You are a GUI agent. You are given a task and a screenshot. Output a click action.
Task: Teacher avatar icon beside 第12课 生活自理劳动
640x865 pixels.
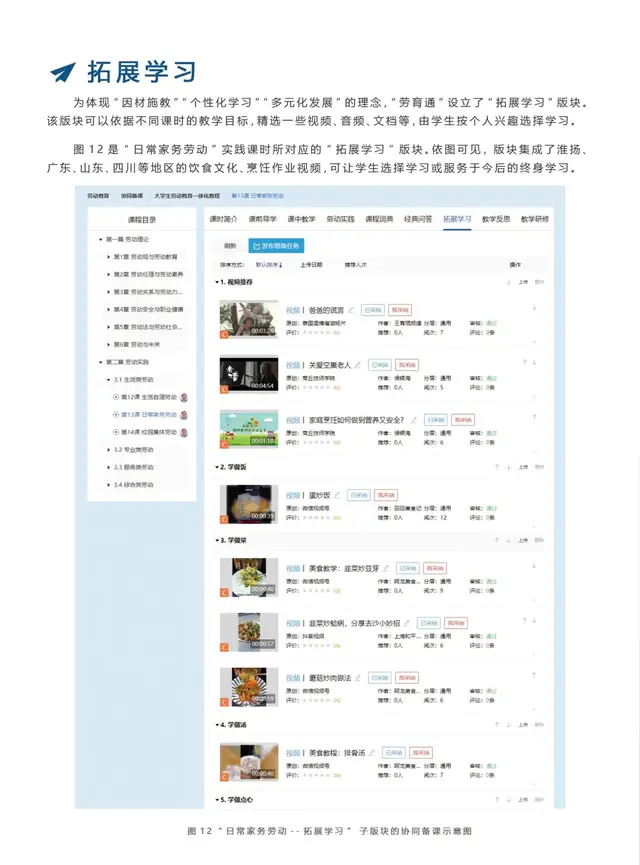(x=184, y=397)
